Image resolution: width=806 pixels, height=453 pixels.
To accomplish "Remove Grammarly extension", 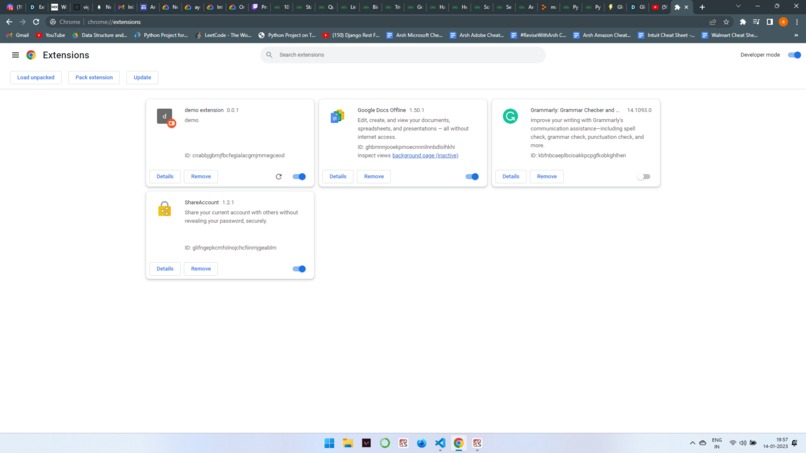I will pyautogui.click(x=547, y=176).
